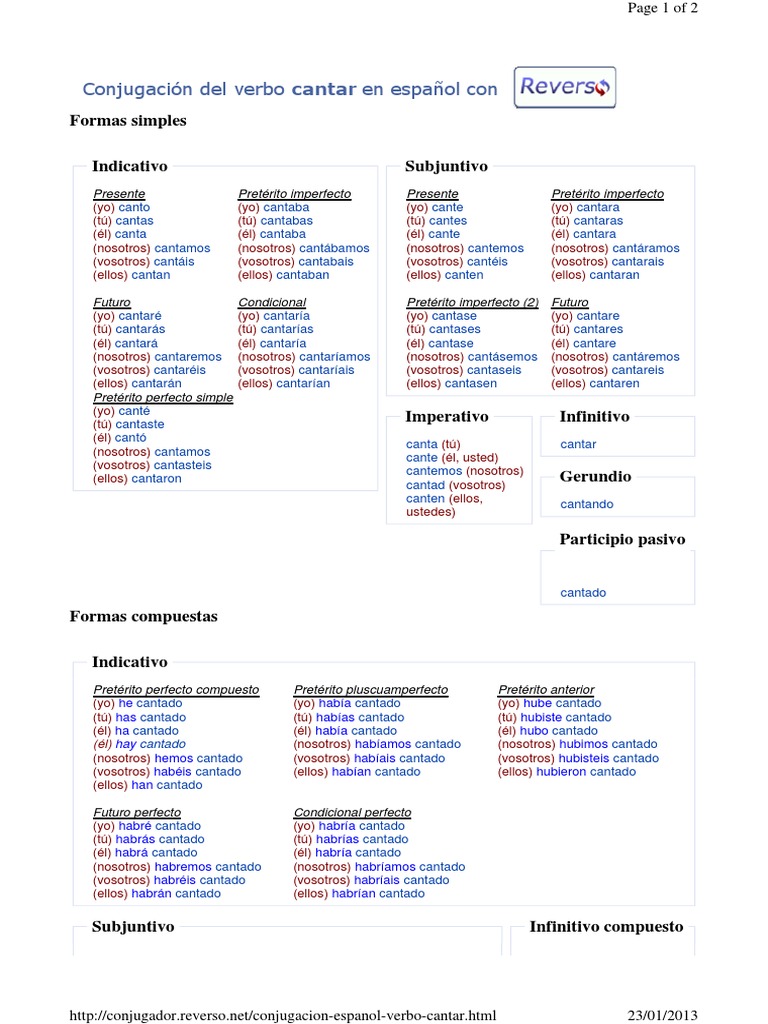Click the Infinitivo compuesto section title
Viewport: 768px width, 1024px height.
point(606,926)
